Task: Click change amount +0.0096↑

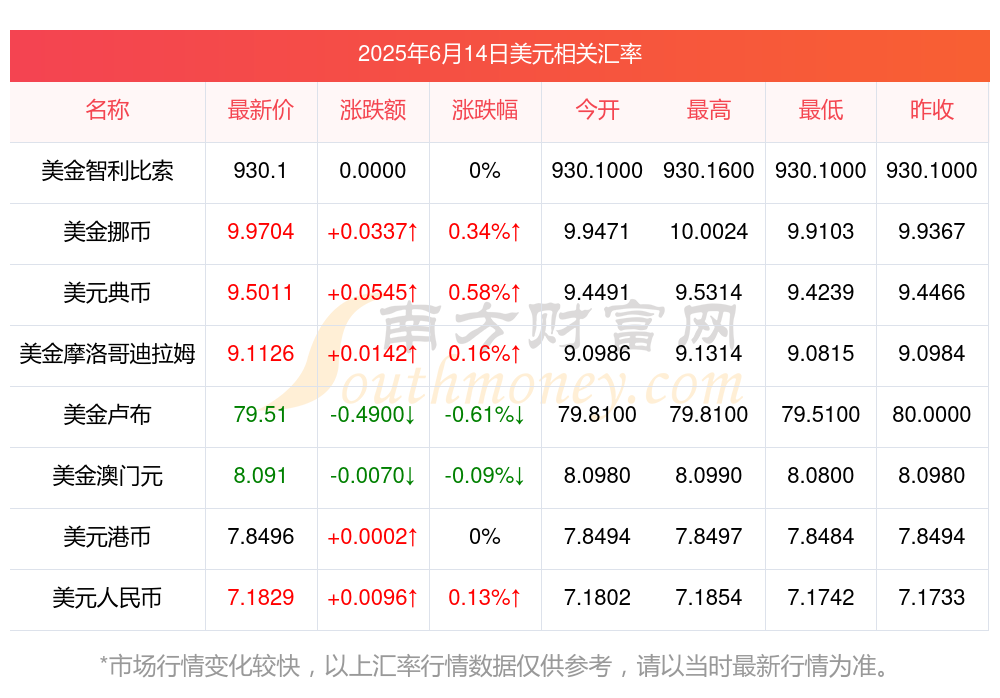Action: click(x=372, y=598)
